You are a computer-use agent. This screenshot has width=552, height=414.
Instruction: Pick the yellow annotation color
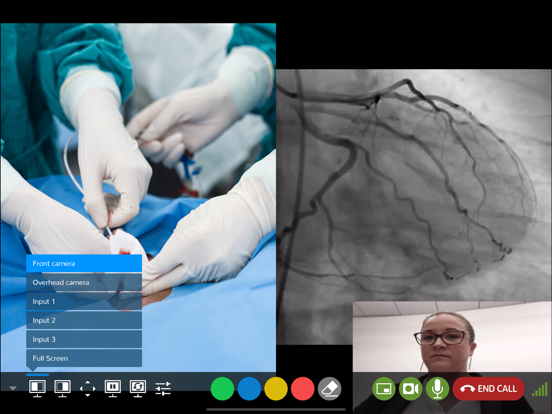[276, 389]
